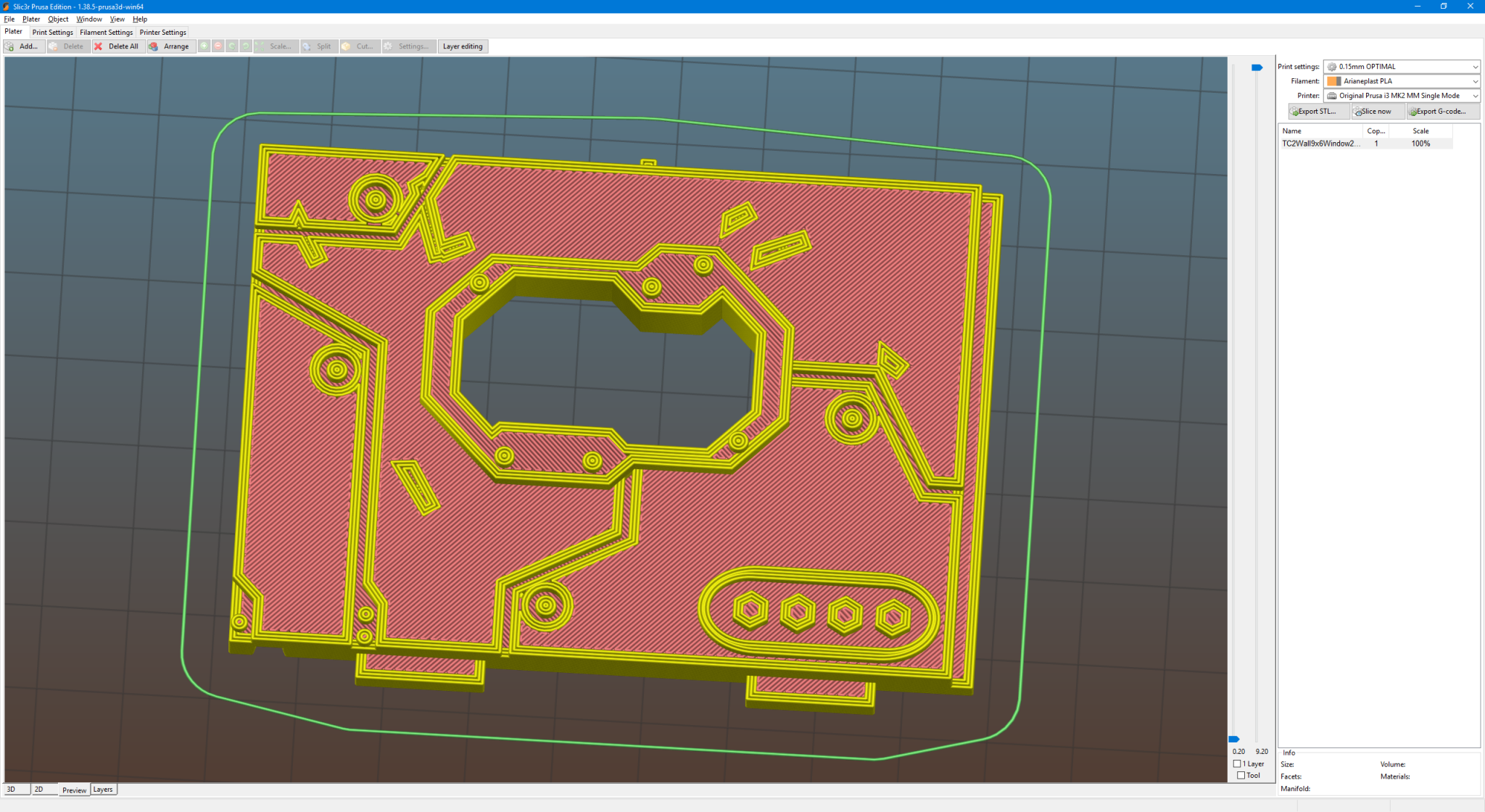Click Delete All with red X icon
Viewport: 1485px width, 812px height.
pos(116,46)
